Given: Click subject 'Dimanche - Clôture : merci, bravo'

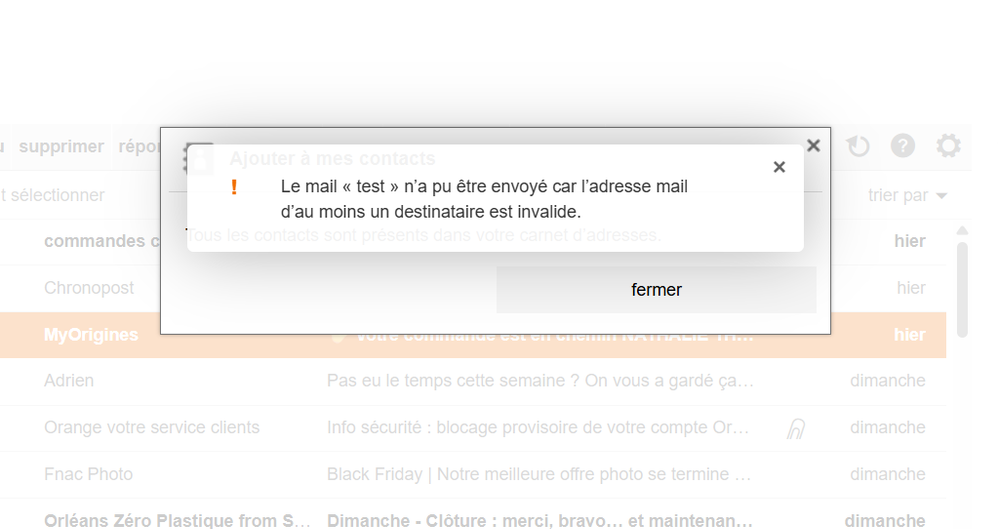Looking at the screenshot, I should coord(539,521).
